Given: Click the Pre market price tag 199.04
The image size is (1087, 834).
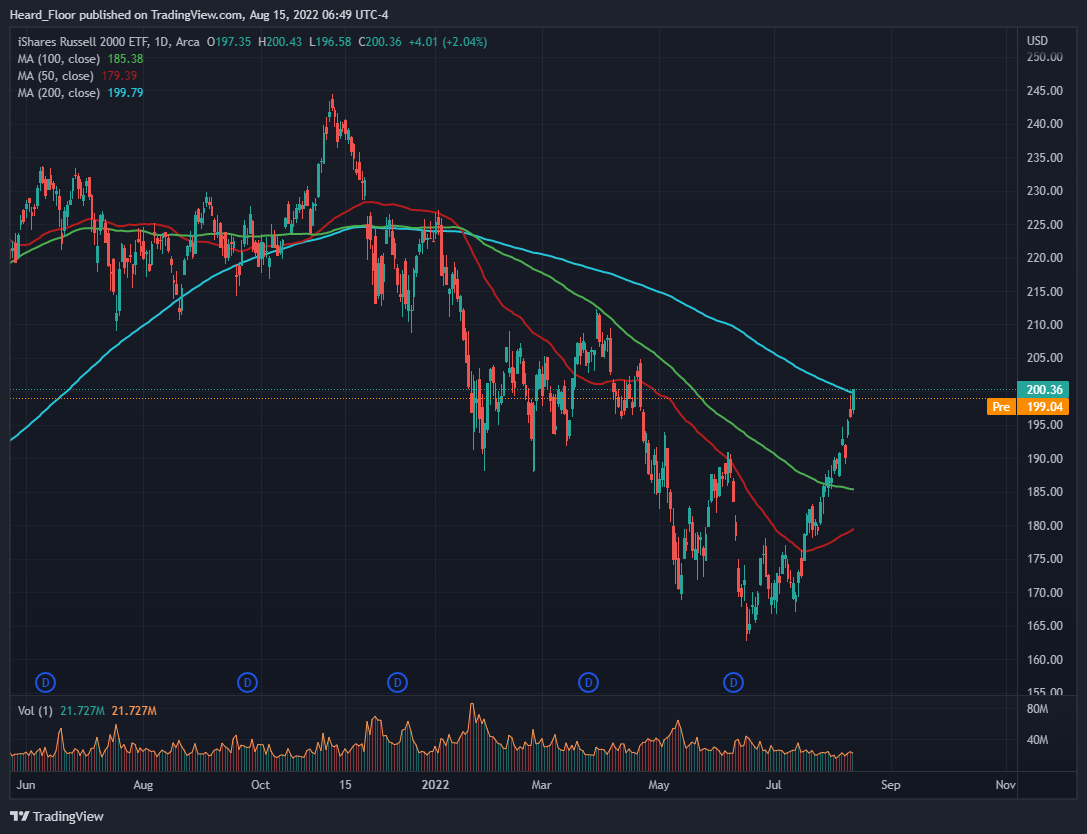Looking at the screenshot, I should tap(1043, 407).
